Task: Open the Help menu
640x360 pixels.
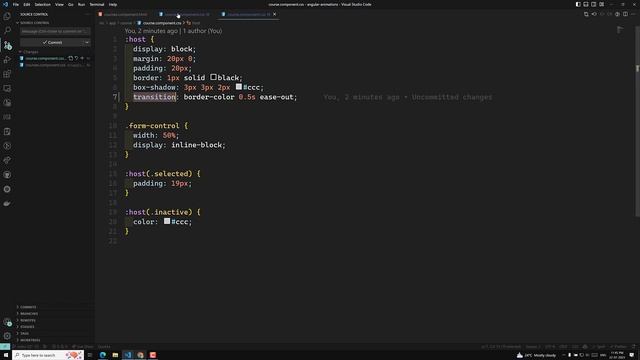Action: coord(113,4)
